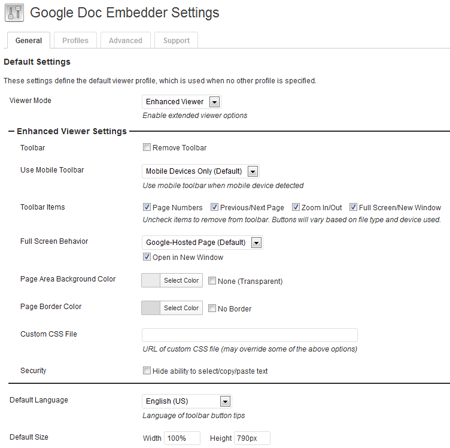Open the Full Screen Behavior dropdown
Viewport: 450px width, 448px height.
(202, 242)
